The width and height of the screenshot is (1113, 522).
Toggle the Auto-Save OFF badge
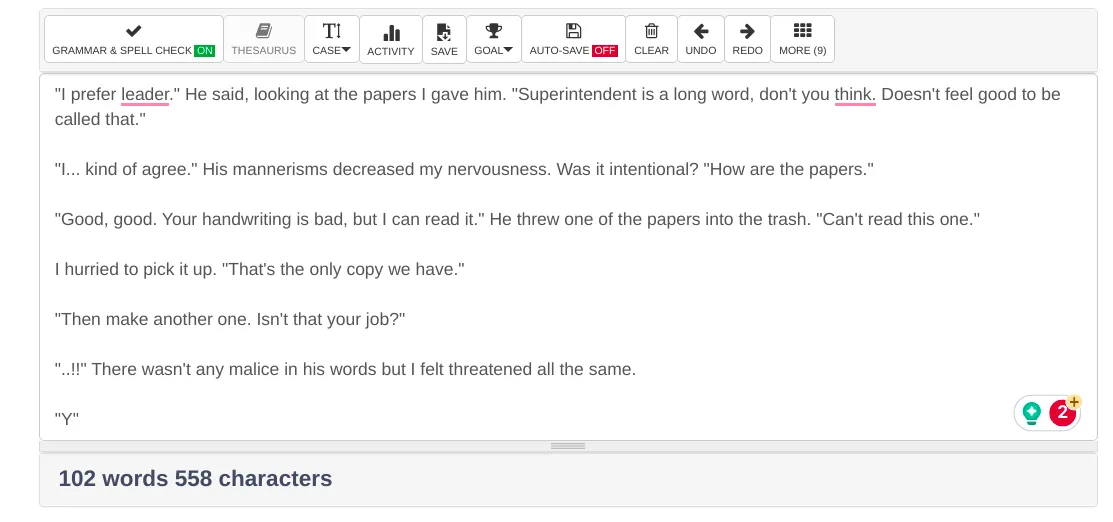tap(605, 51)
